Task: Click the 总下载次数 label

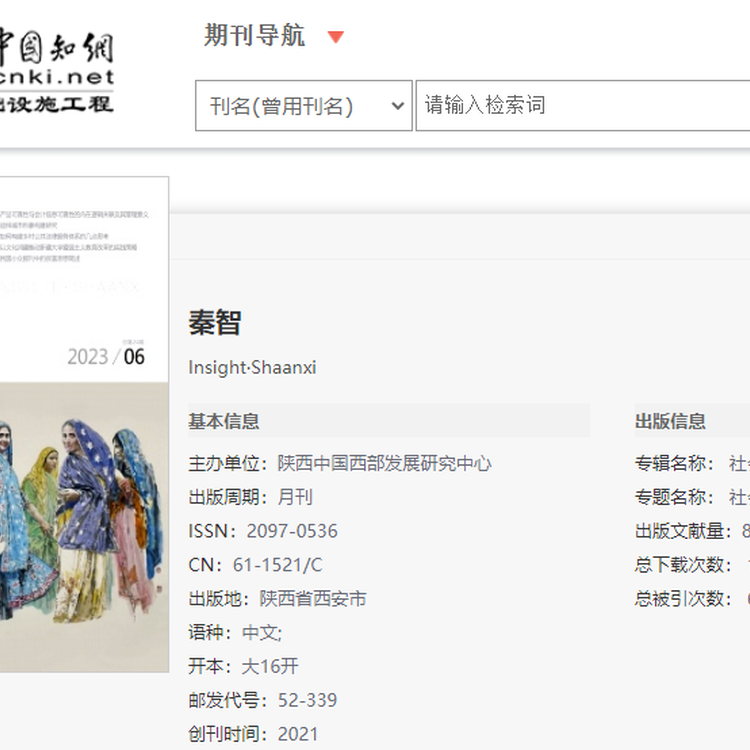Action: 684,565
